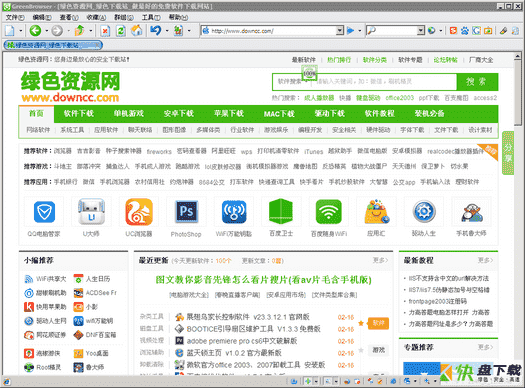Stop loading with the red X page icon
The height and width of the screenshot is (388, 525).
click(105, 31)
